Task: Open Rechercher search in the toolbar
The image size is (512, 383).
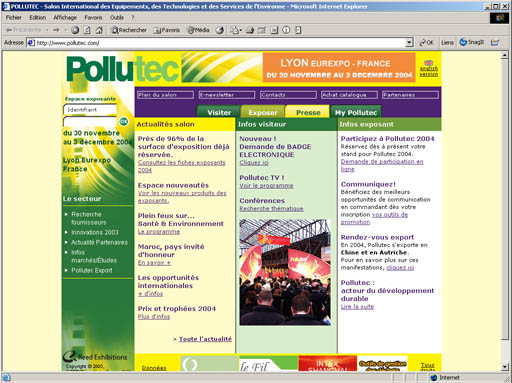Action: (129, 30)
